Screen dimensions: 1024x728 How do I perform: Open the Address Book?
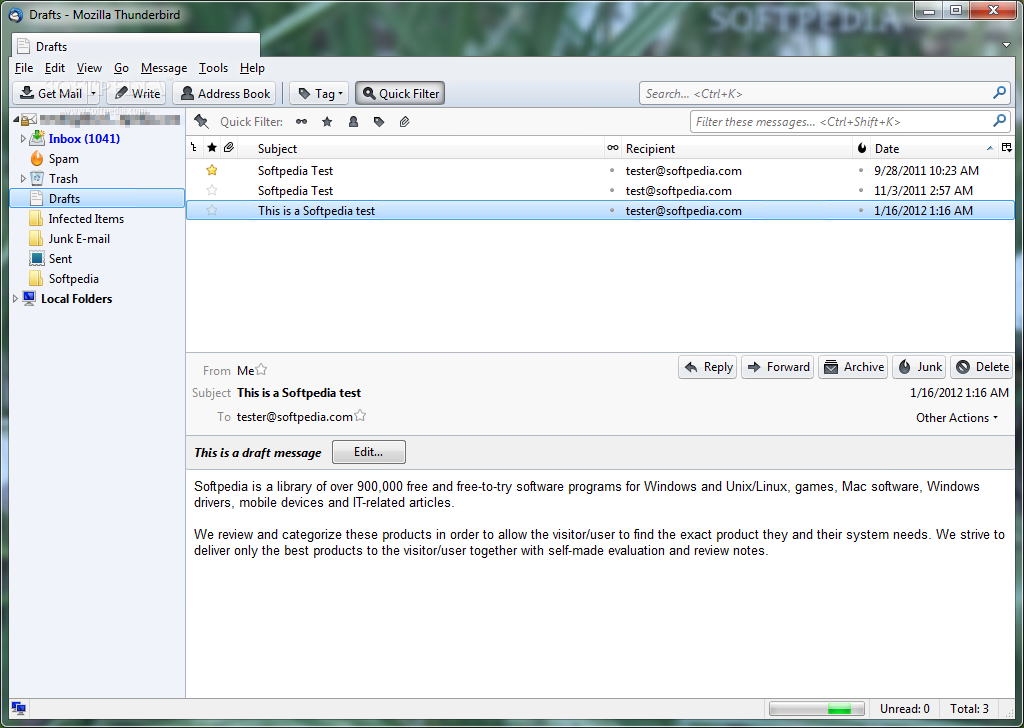(225, 93)
